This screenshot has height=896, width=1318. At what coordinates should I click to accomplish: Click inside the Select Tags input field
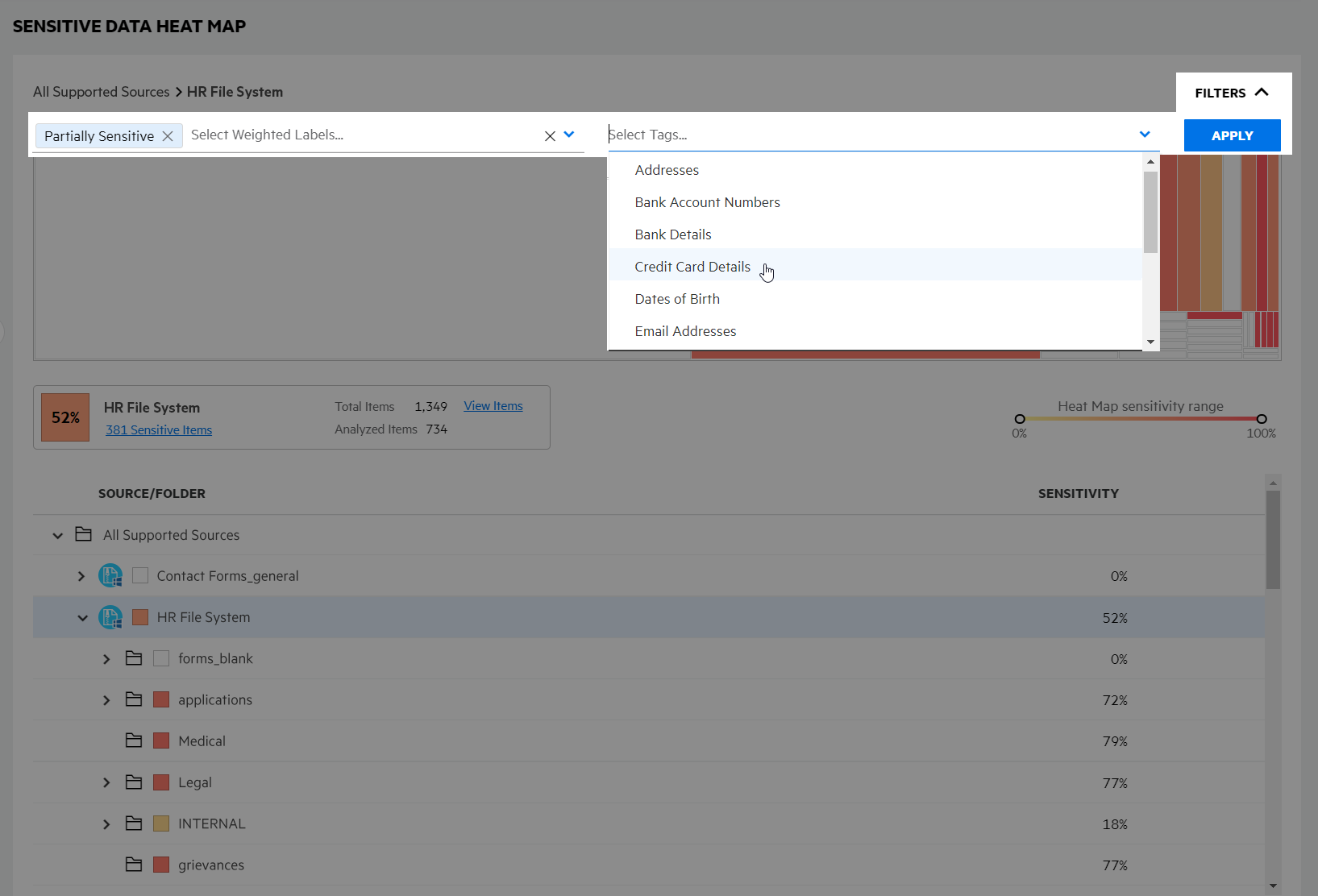click(x=806, y=134)
